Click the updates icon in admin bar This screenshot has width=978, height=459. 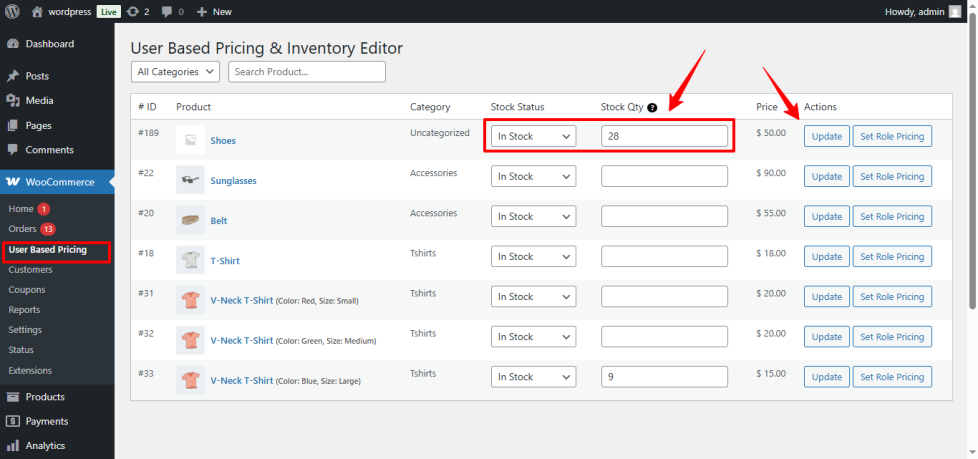(x=133, y=12)
